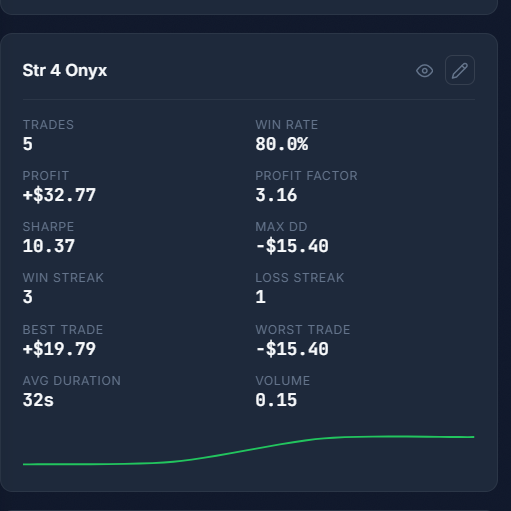The width and height of the screenshot is (511, 511).
Task: Click the AVG DURATION label
Action: click(x=72, y=381)
